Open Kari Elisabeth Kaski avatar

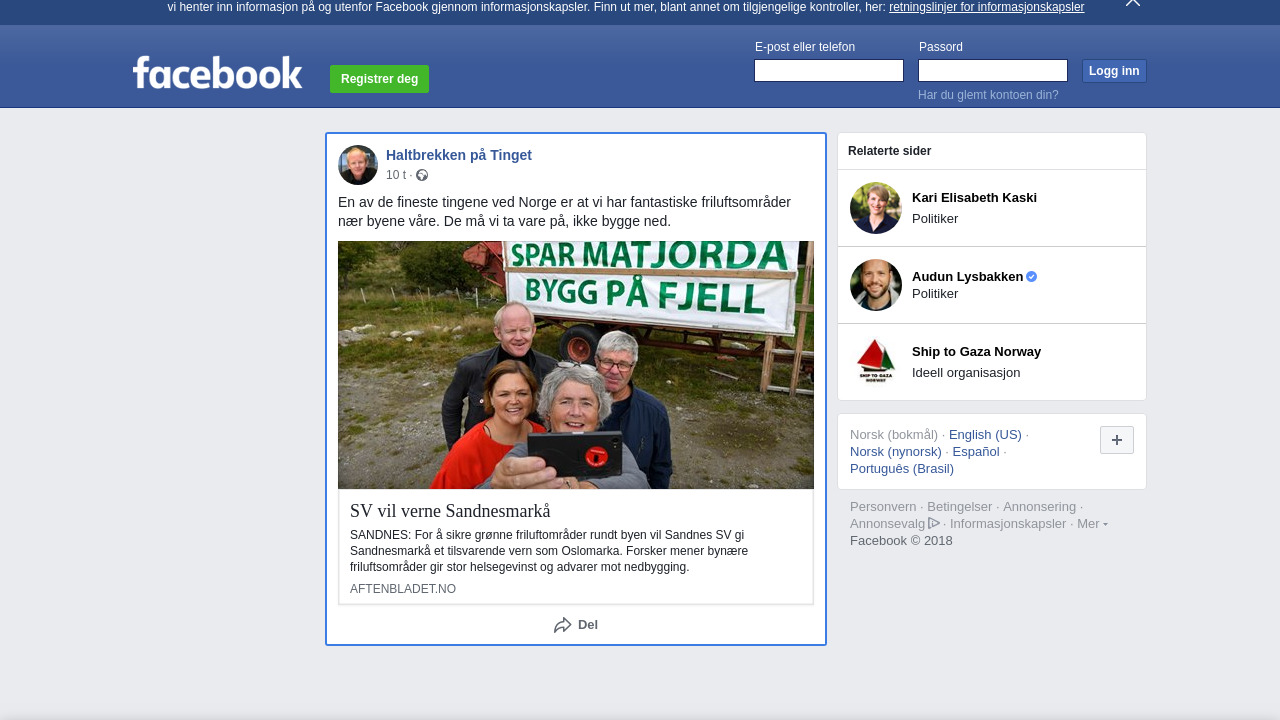click(876, 208)
